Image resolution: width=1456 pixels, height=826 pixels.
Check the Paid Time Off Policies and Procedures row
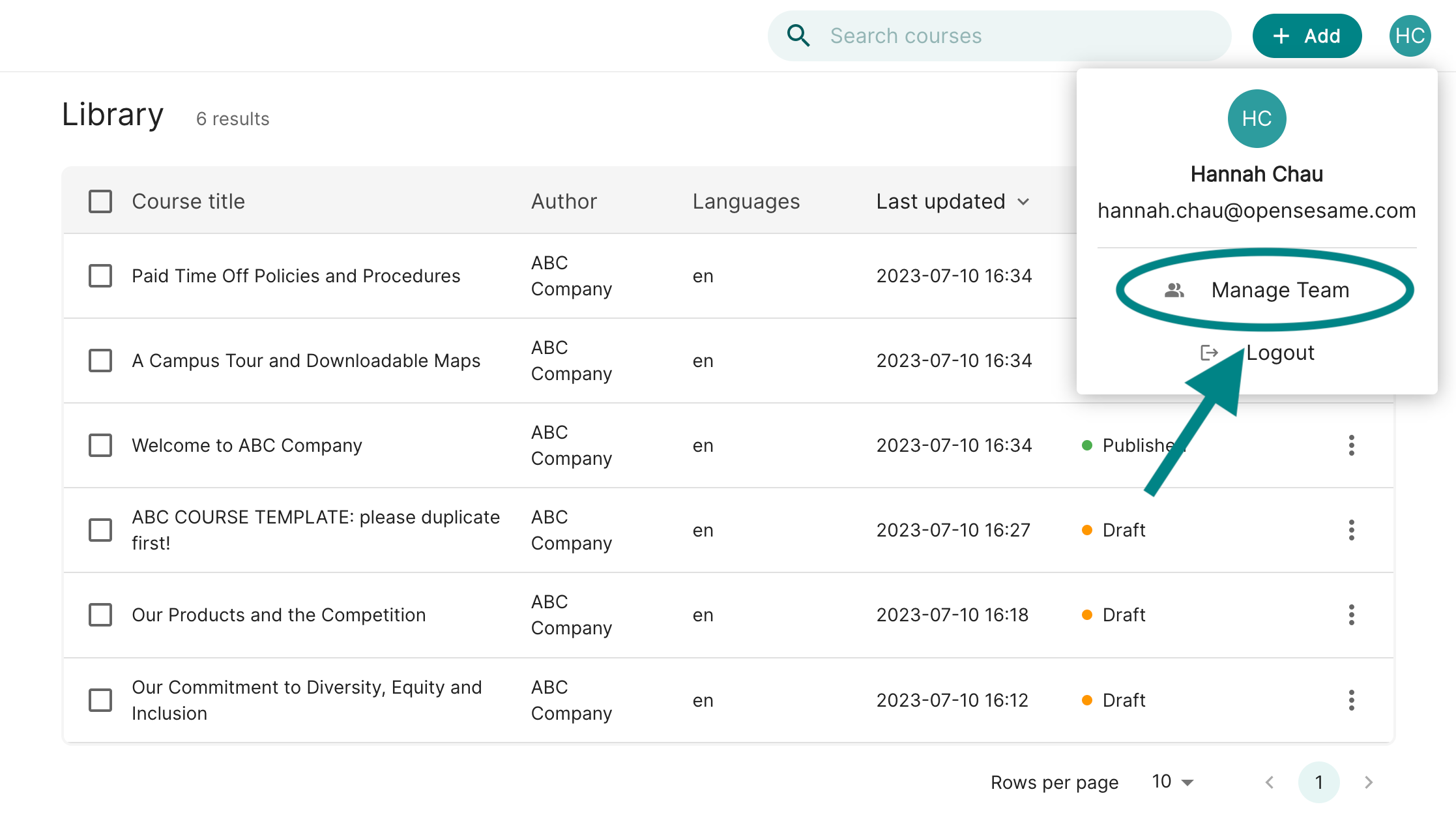click(x=100, y=276)
